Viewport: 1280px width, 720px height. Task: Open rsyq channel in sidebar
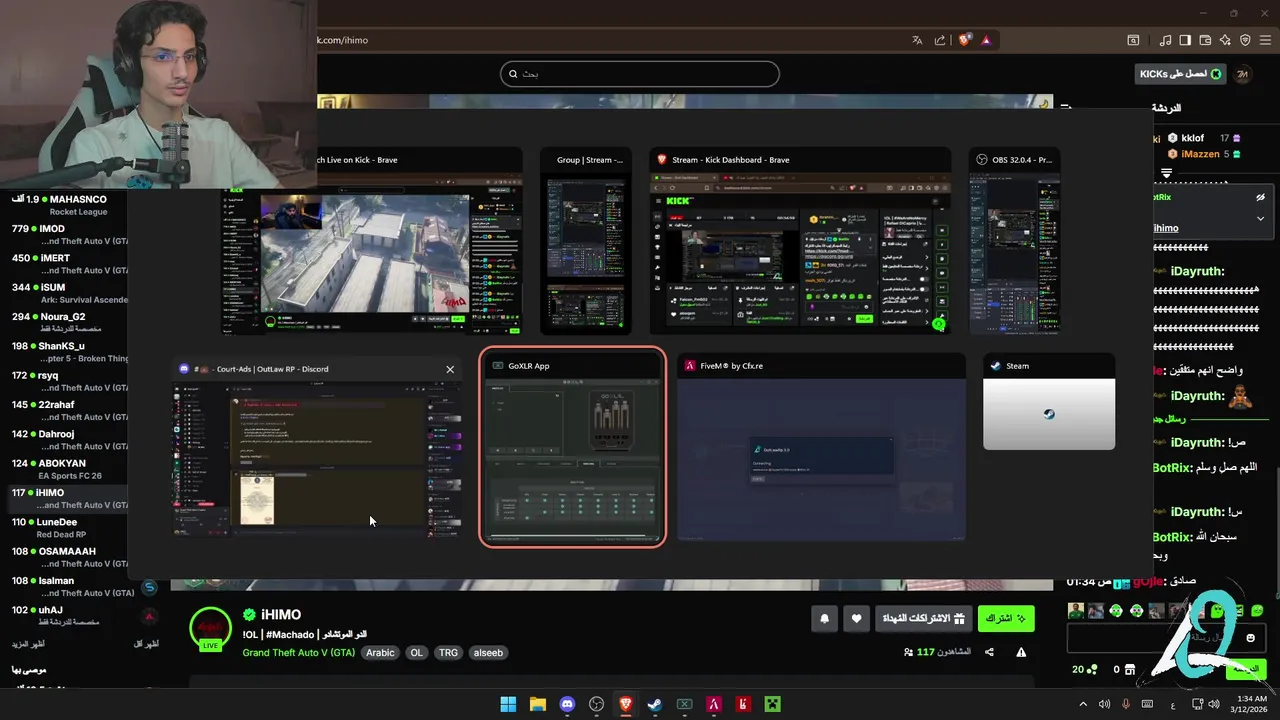pyautogui.click(x=64, y=381)
